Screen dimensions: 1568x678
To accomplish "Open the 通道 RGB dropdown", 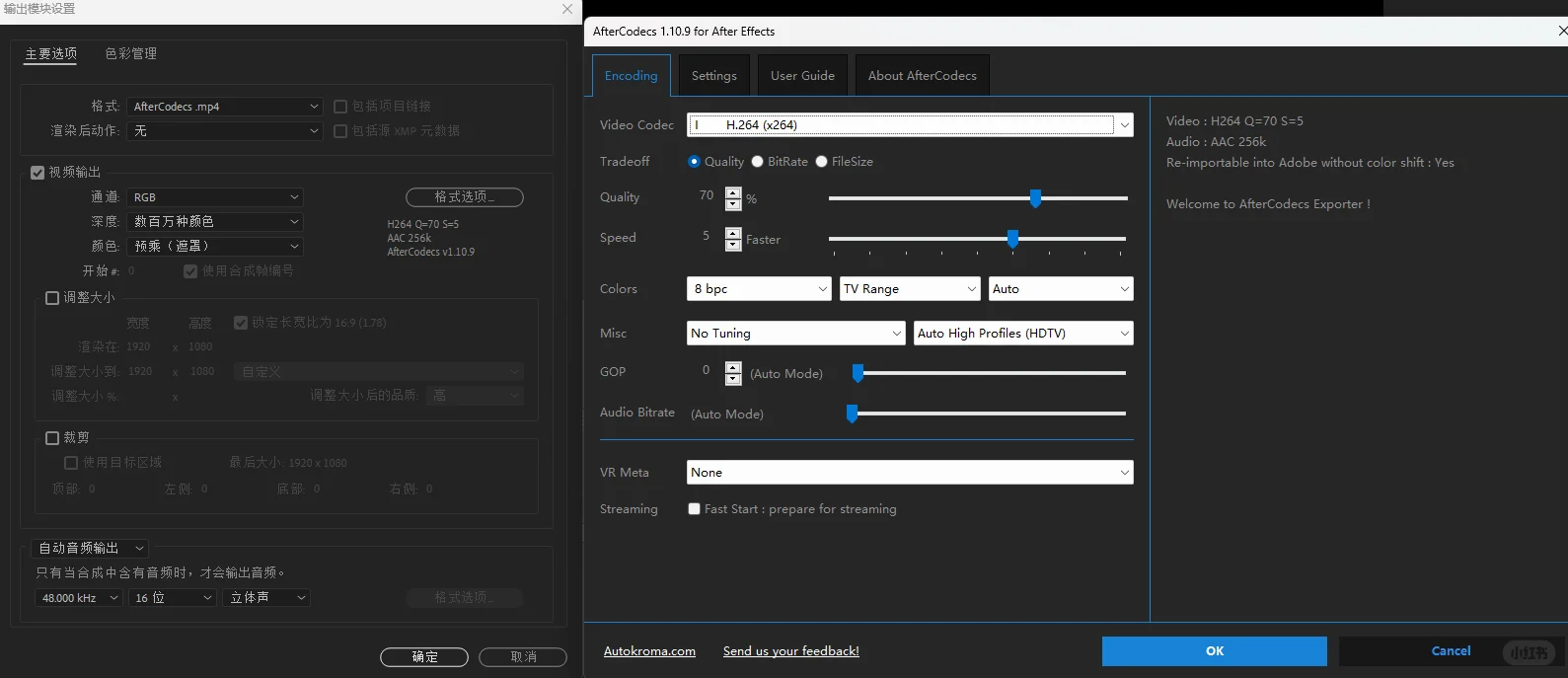I will 215,197.
